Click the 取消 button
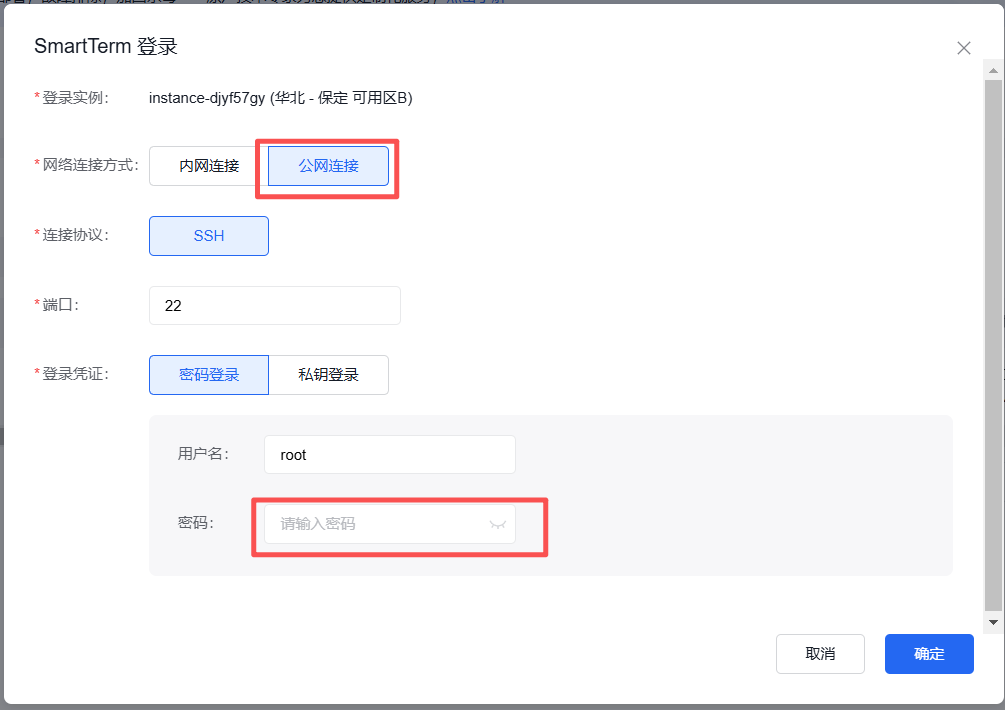 (x=820, y=654)
